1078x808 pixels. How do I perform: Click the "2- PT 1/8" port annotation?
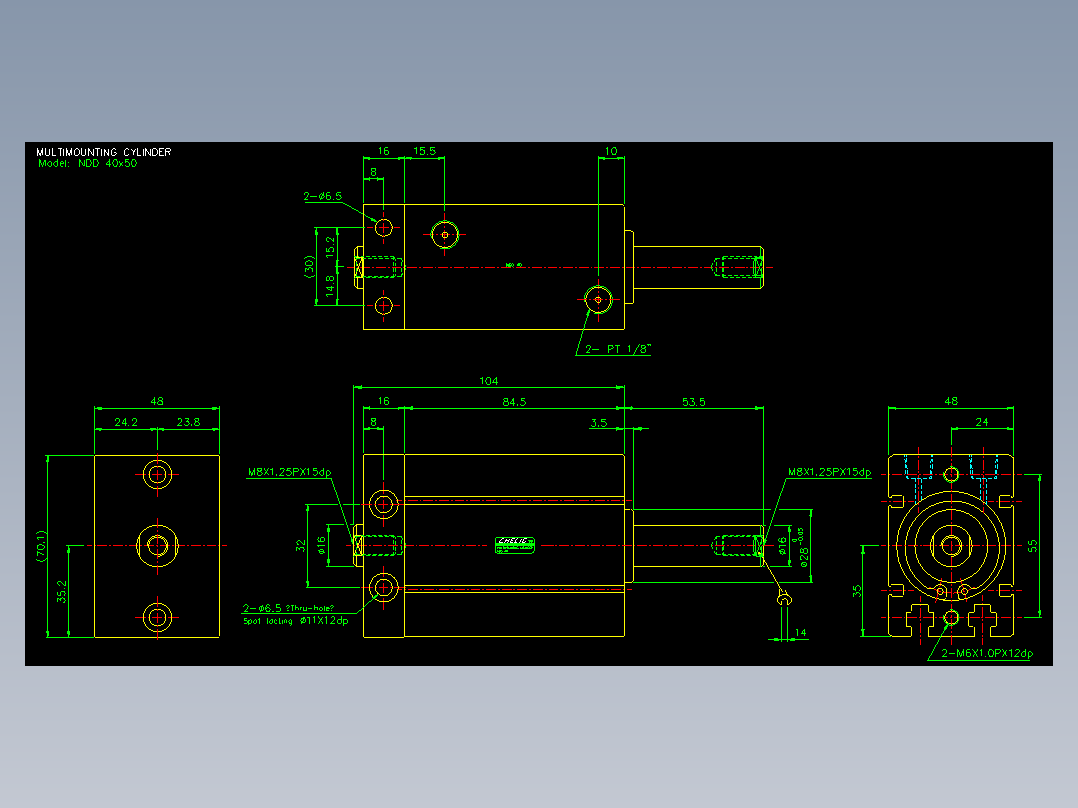pos(617,349)
